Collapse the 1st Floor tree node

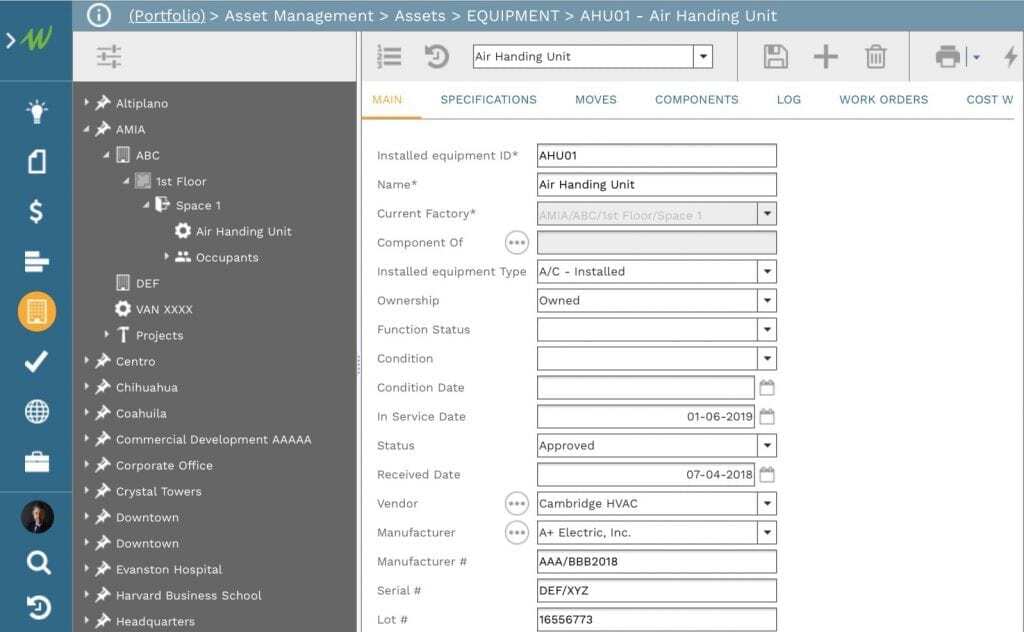[126, 181]
